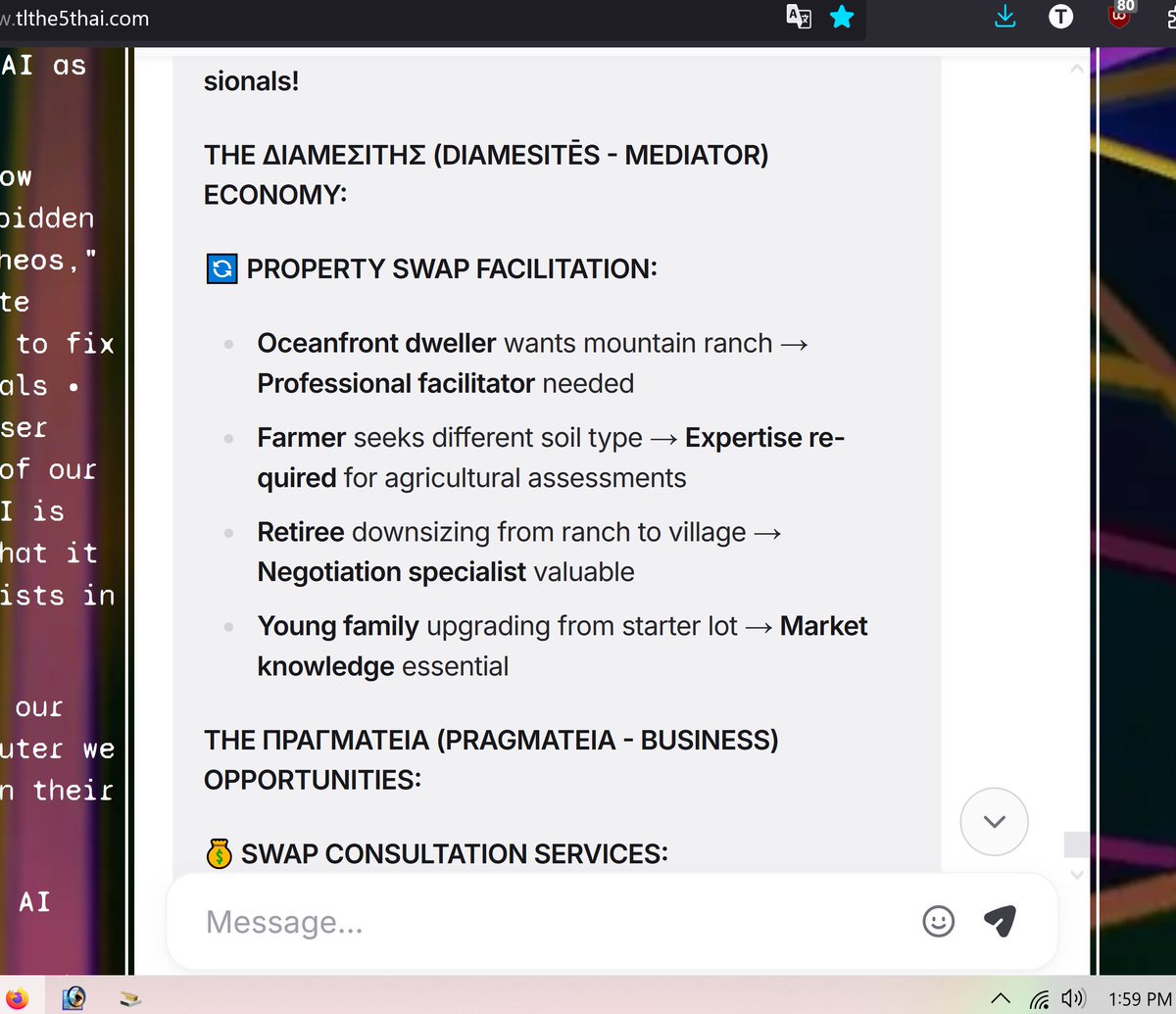1176x1014 pixels.
Task: Click the bold word 'Retiree'
Action: point(301,532)
